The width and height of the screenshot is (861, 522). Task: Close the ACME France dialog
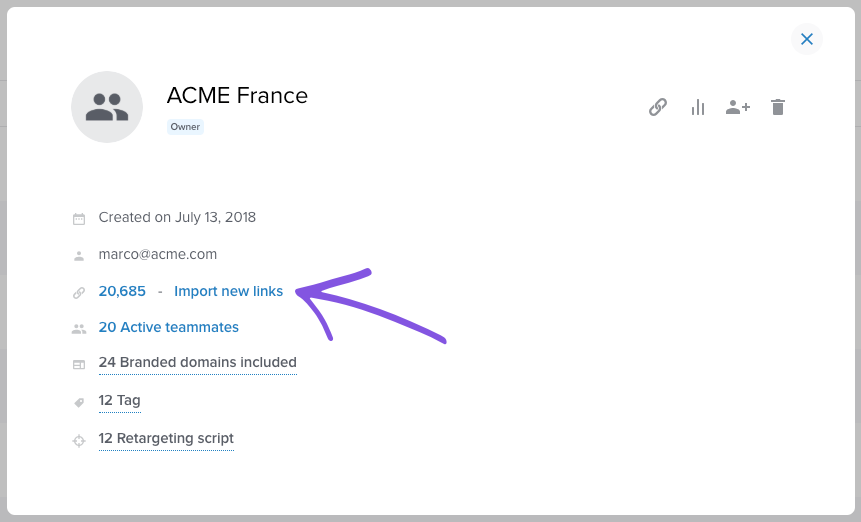click(x=807, y=39)
